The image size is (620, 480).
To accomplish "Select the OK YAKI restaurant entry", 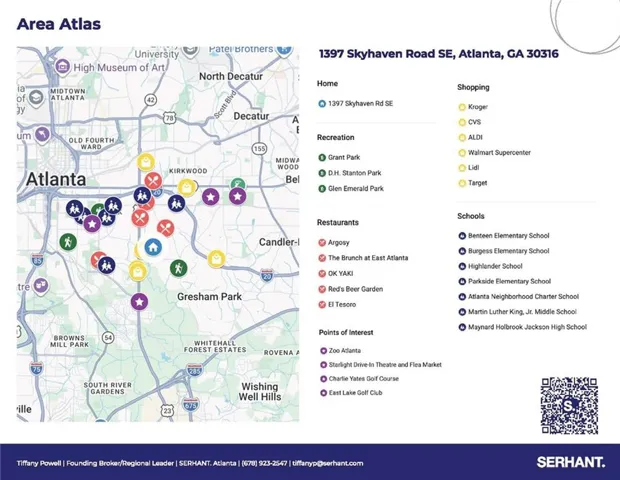I will [x=340, y=273].
